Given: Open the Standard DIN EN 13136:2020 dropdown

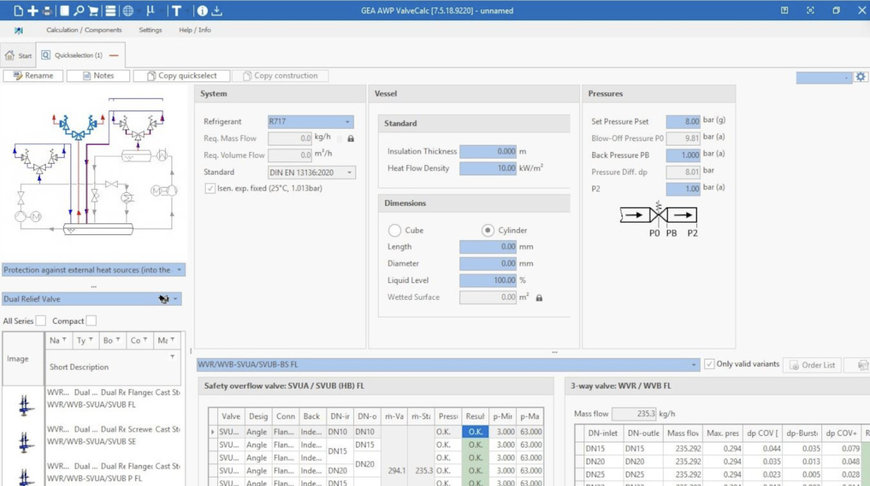Looking at the screenshot, I should point(311,173).
